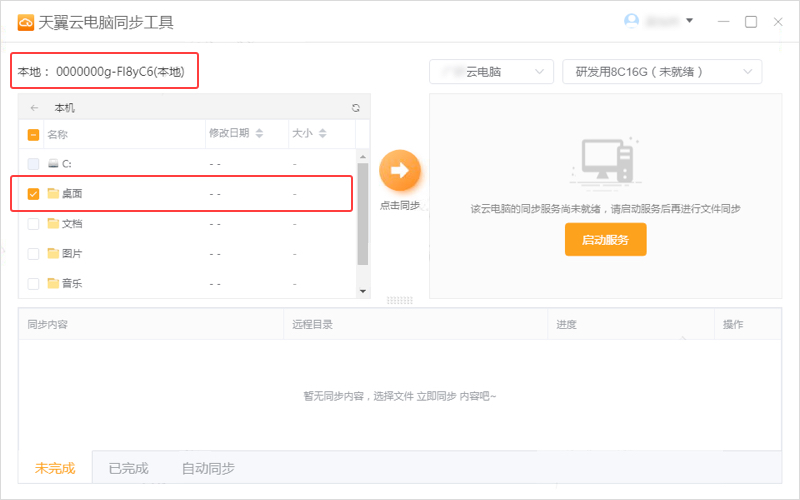This screenshot has width=800, height=500.
Task: Select the 文档 row name
Action: (72, 223)
